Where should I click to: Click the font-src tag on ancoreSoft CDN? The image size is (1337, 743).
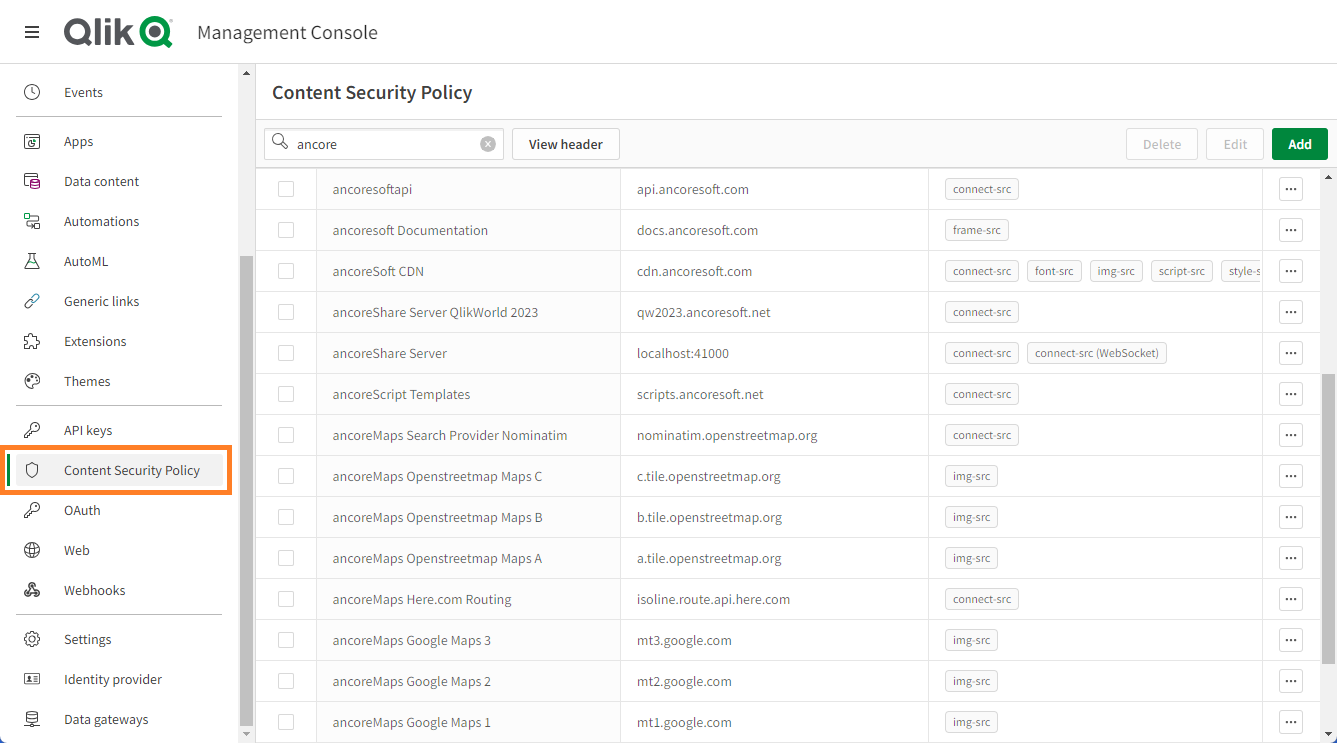[1054, 271]
